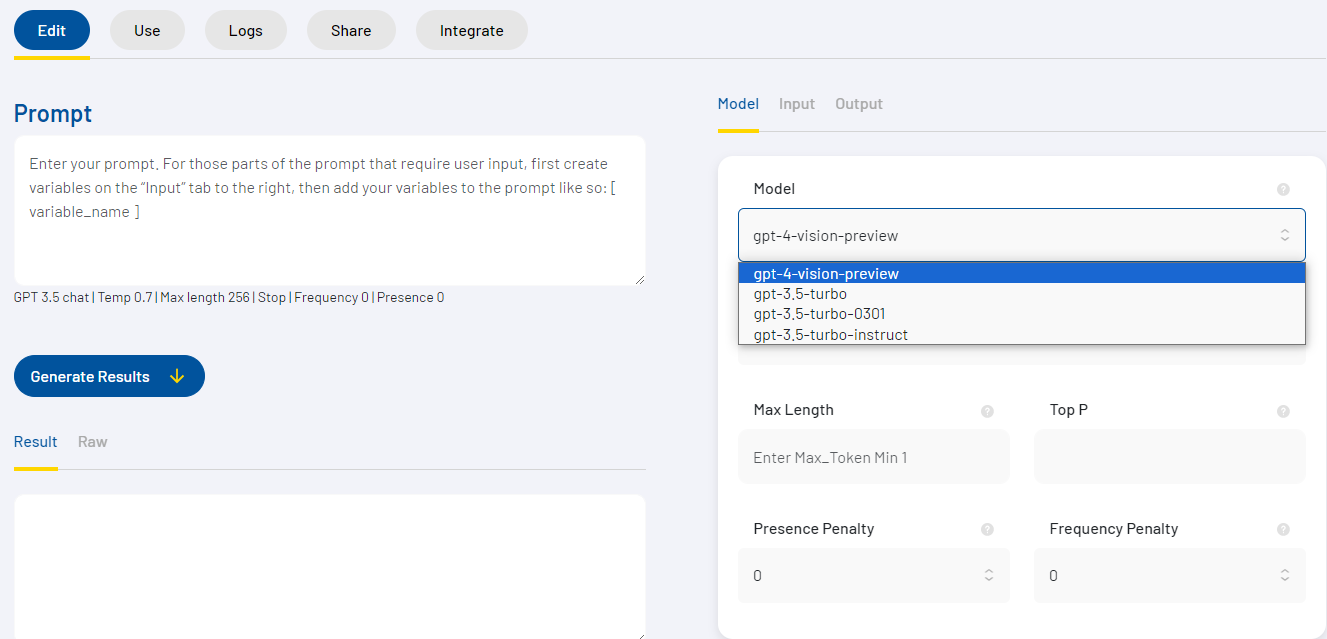Open the Integrate section
This screenshot has height=639, width=1327.
pos(471,31)
